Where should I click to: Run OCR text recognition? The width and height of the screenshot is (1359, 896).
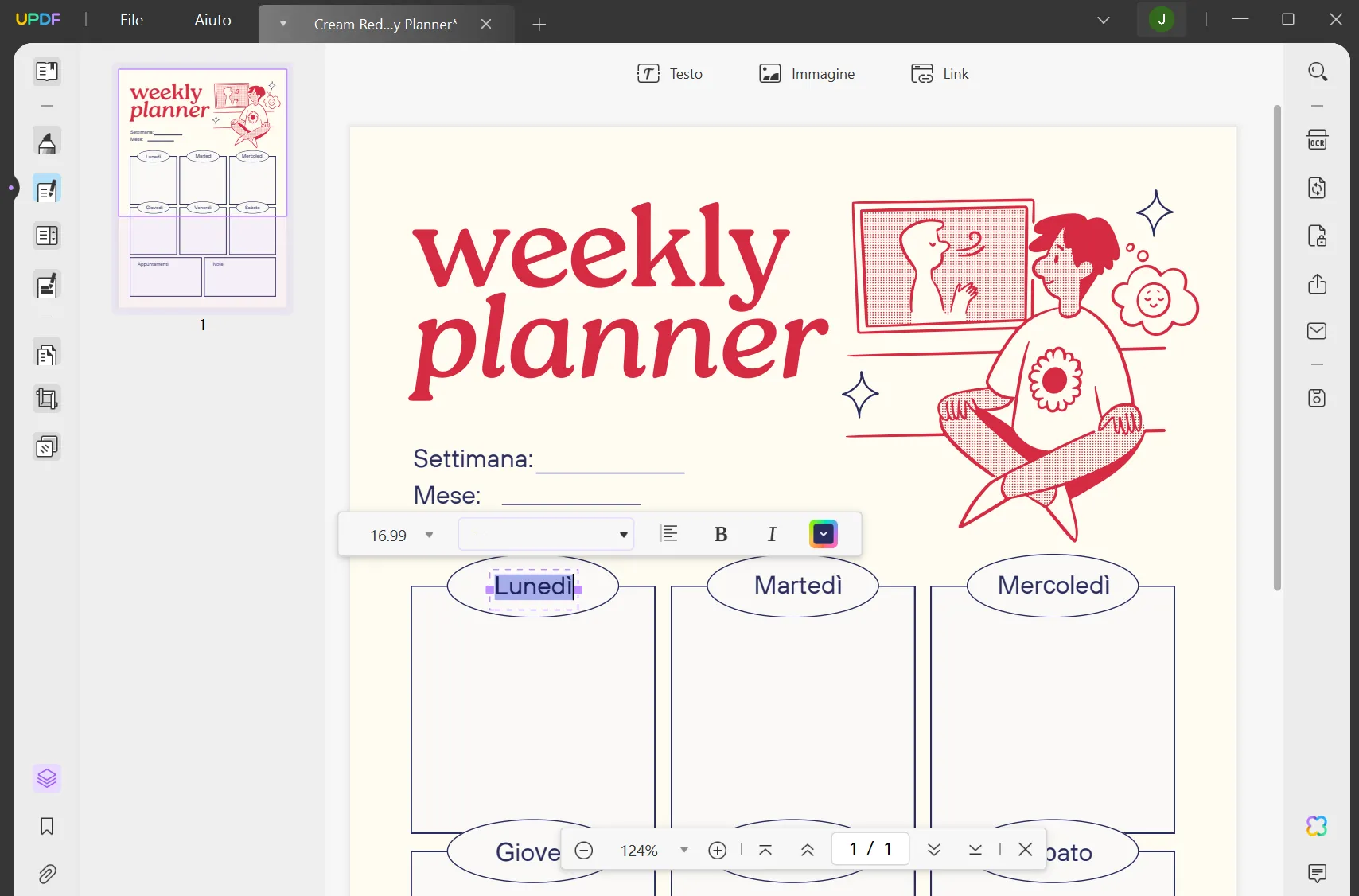pyautogui.click(x=1318, y=140)
